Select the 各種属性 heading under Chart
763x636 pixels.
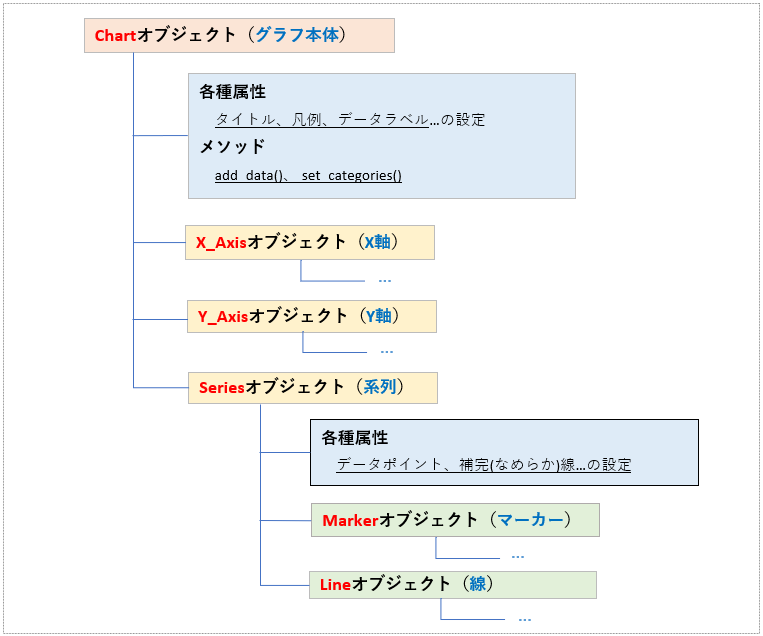232,92
